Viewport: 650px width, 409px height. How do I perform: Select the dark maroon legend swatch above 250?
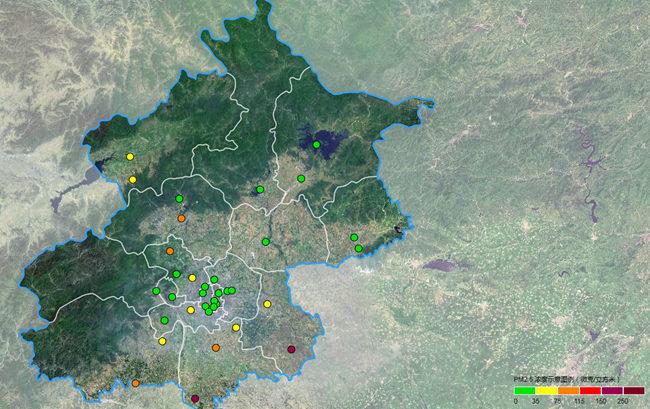(x=632, y=391)
